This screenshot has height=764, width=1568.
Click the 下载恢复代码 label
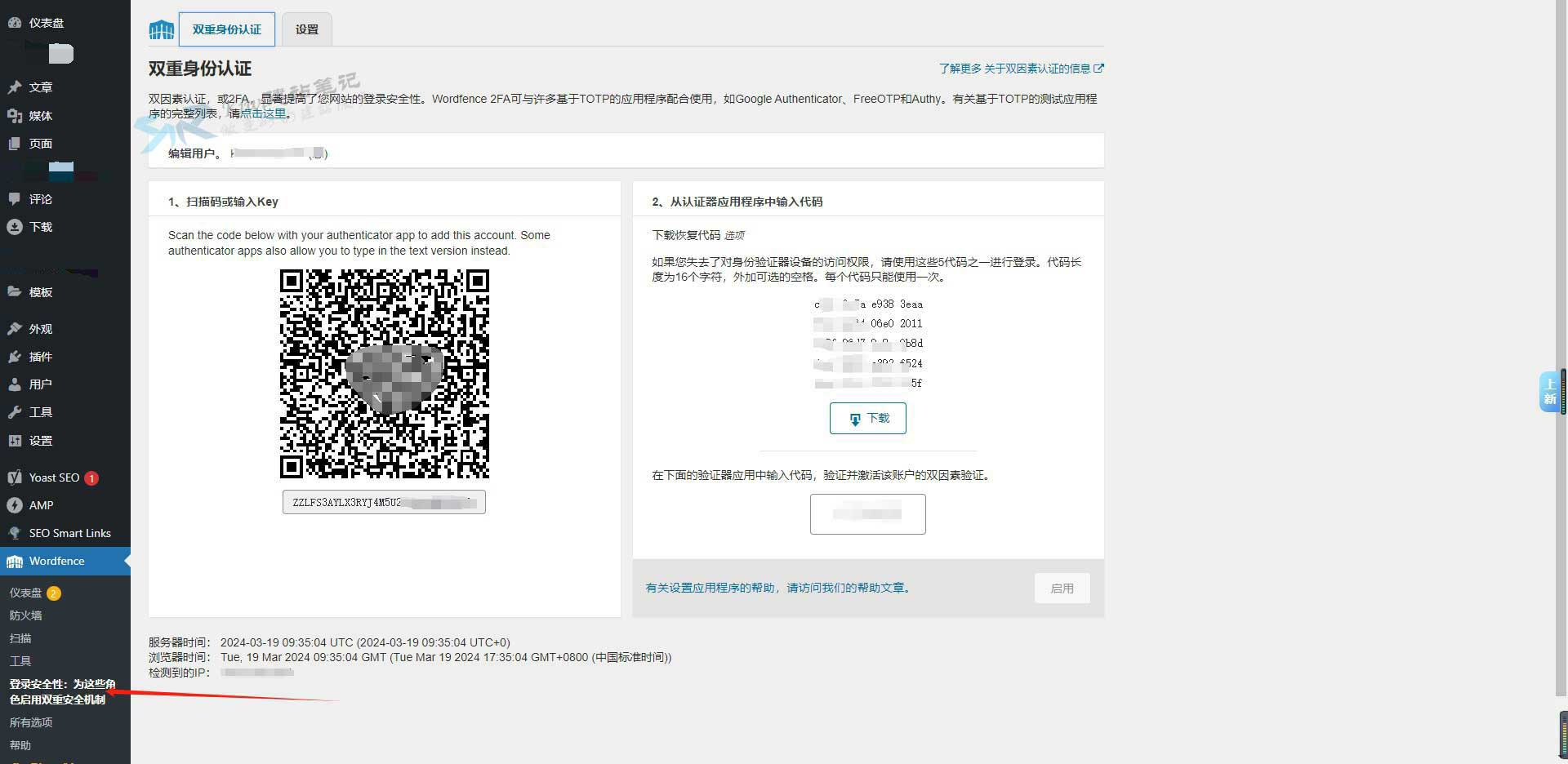pos(686,235)
